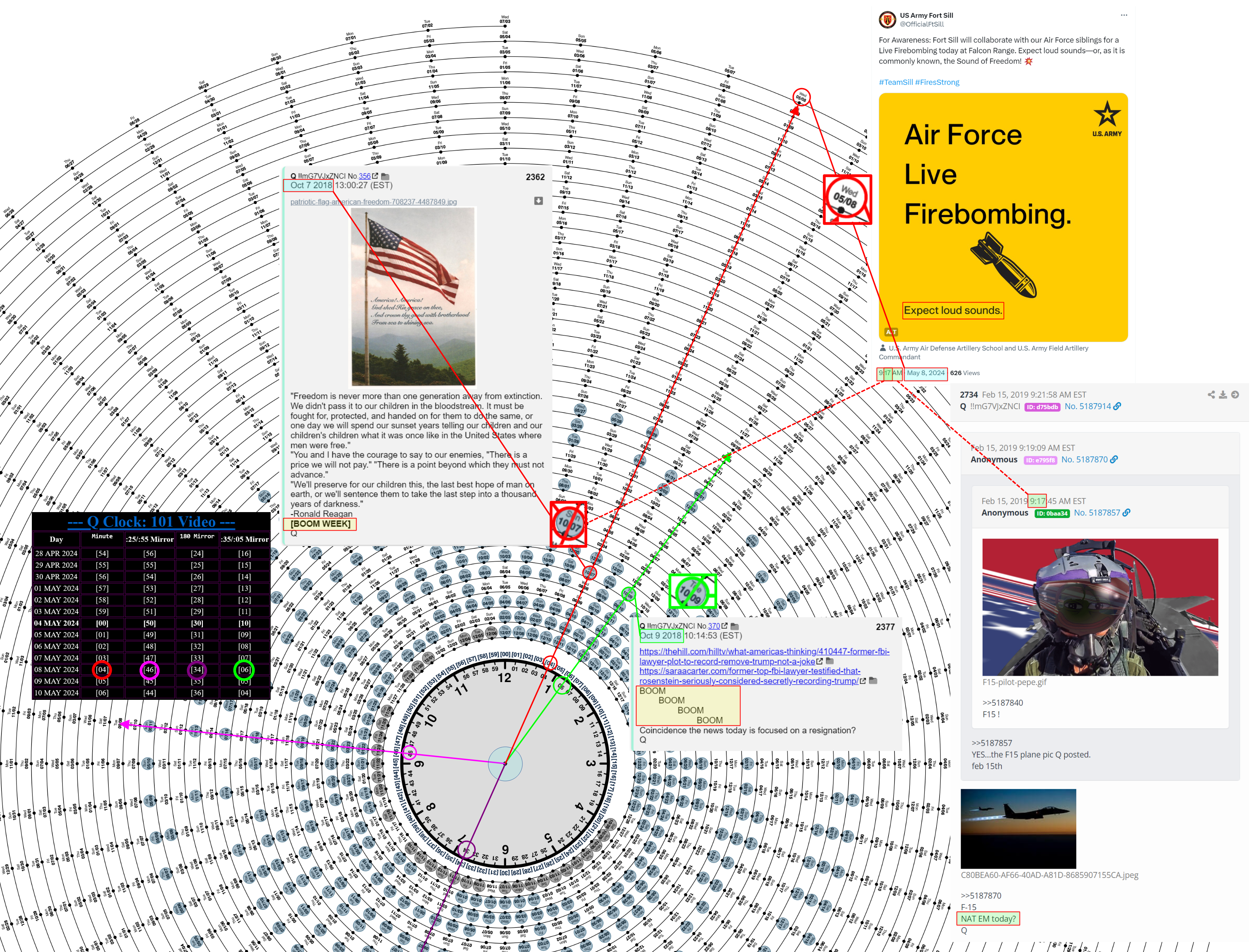Click external-link icon next to No.370

tap(725, 625)
